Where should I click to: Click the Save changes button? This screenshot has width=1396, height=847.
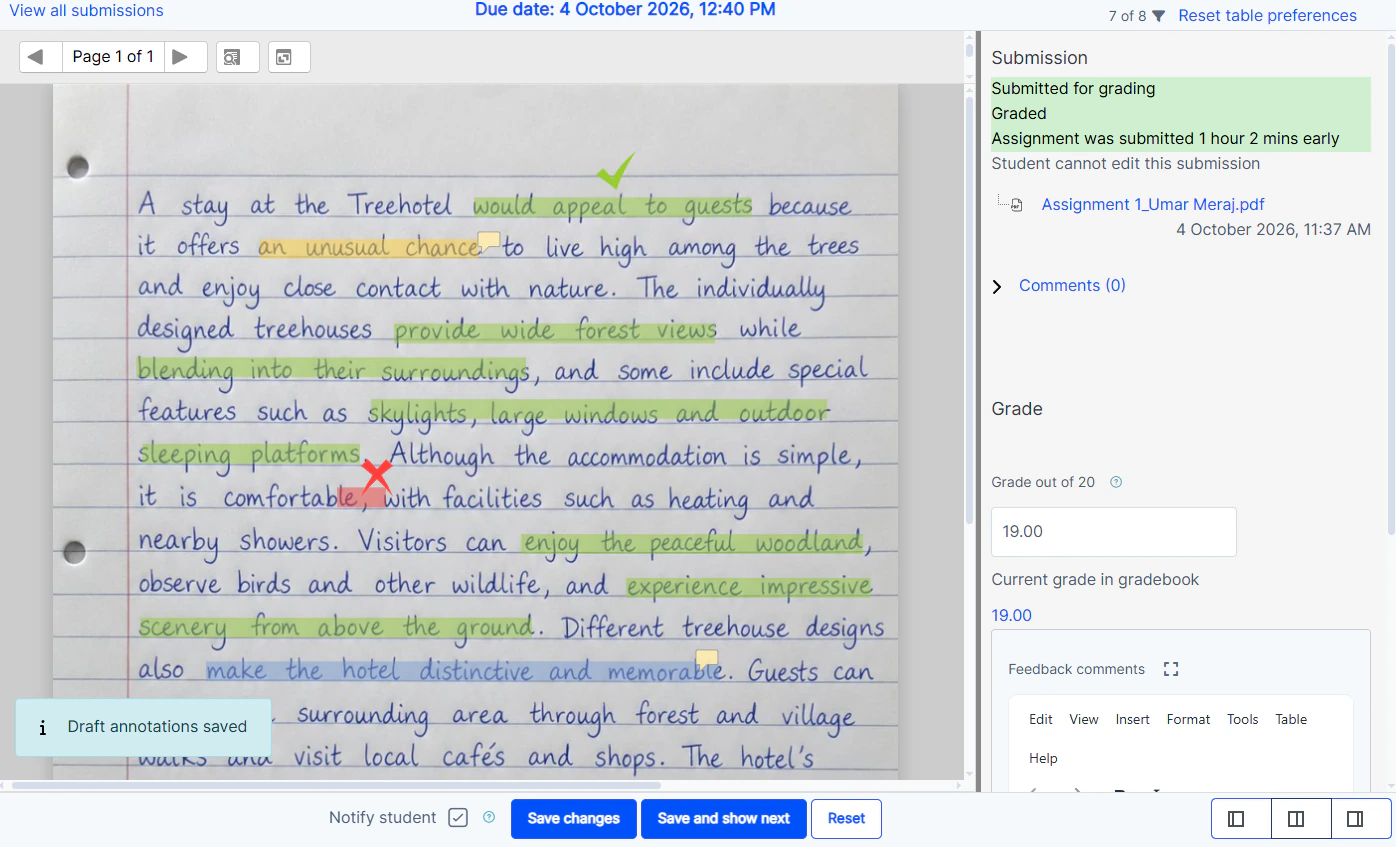click(573, 819)
